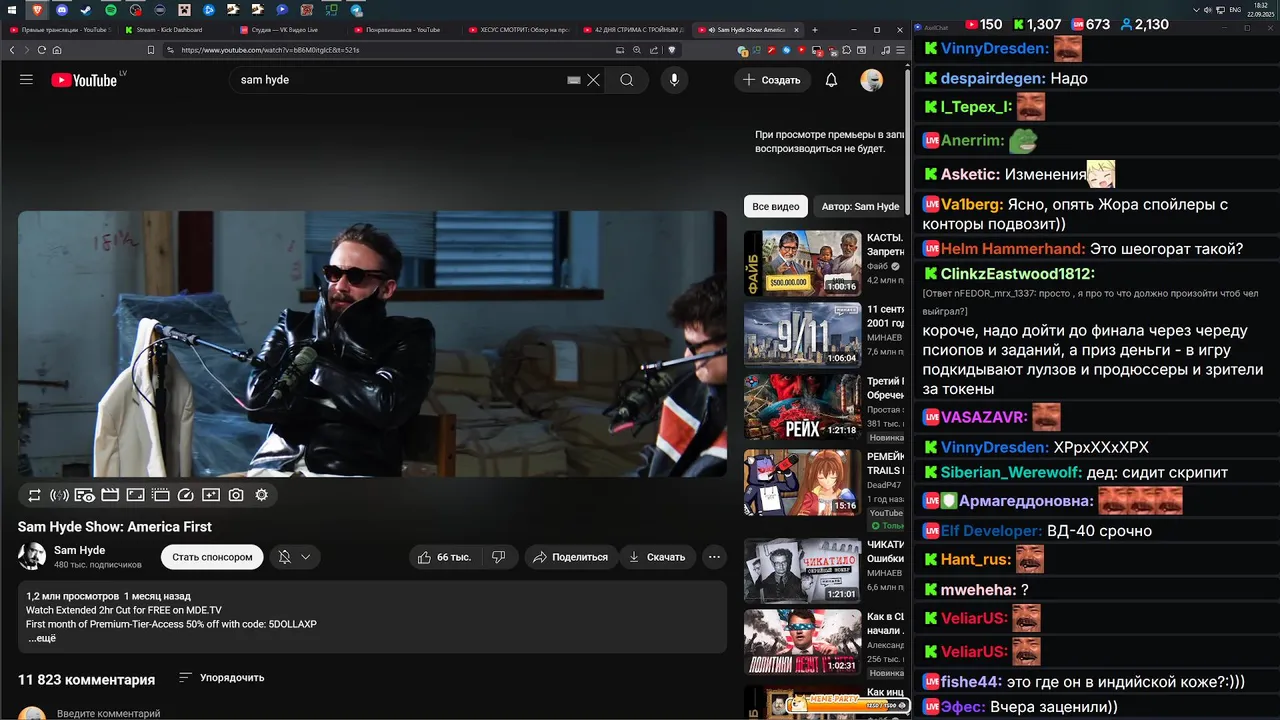
Task: Open Telegram from the taskbar
Action: [x=356, y=9]
